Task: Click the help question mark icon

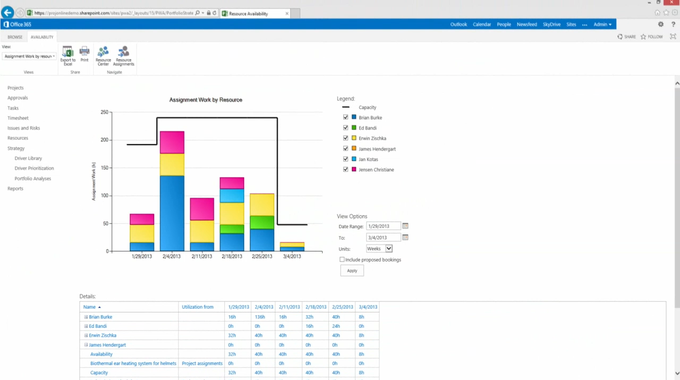Action: [673, 24]
